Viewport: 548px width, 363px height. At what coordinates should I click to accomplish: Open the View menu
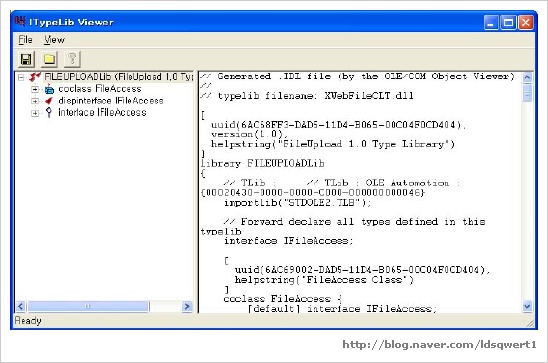(x=54, y=40)
